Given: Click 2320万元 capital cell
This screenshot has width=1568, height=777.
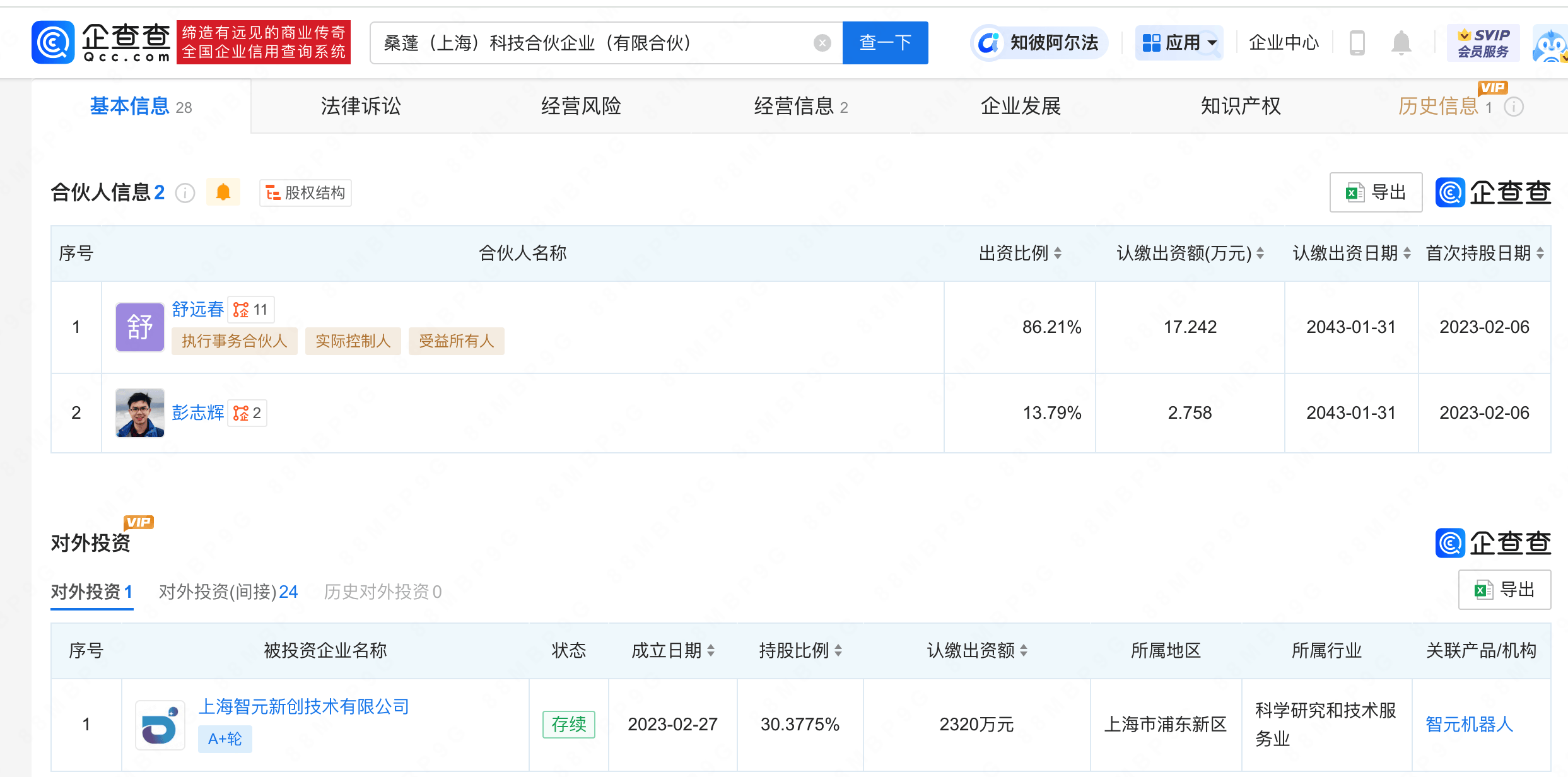Looking at the screenshot, I should point(976,724).
